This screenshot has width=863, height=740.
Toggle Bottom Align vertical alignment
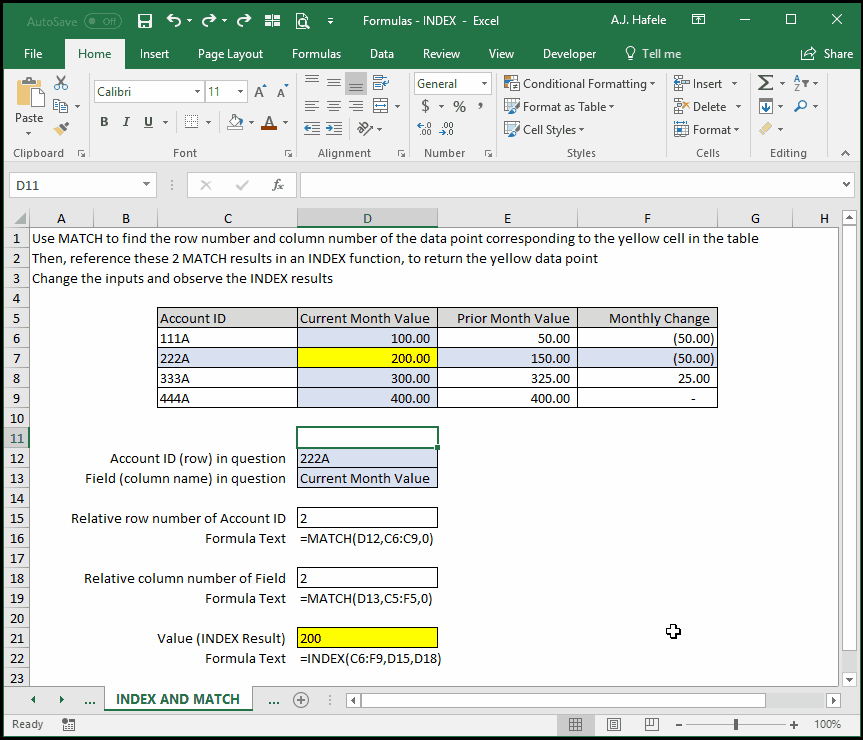coord(356,83)
